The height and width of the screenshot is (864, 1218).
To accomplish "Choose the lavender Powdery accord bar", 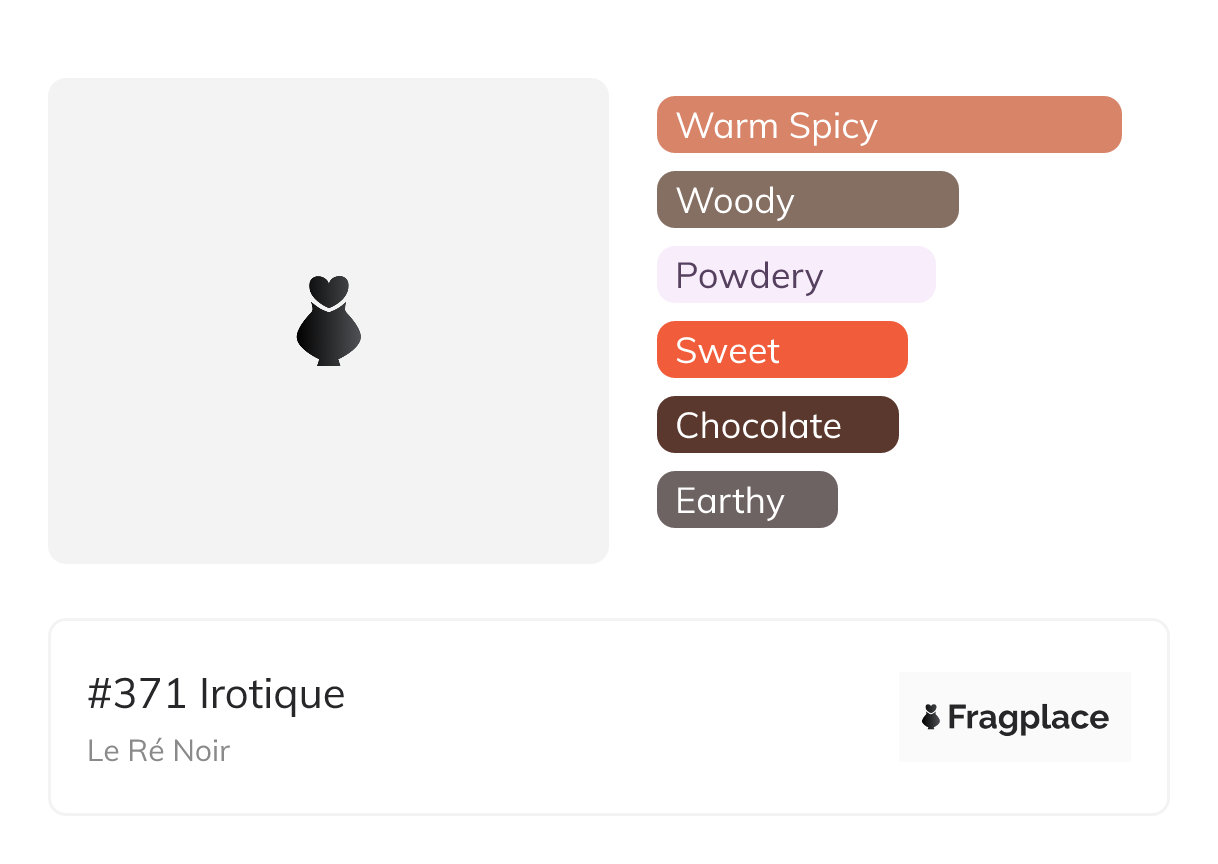I will [796, 275].
